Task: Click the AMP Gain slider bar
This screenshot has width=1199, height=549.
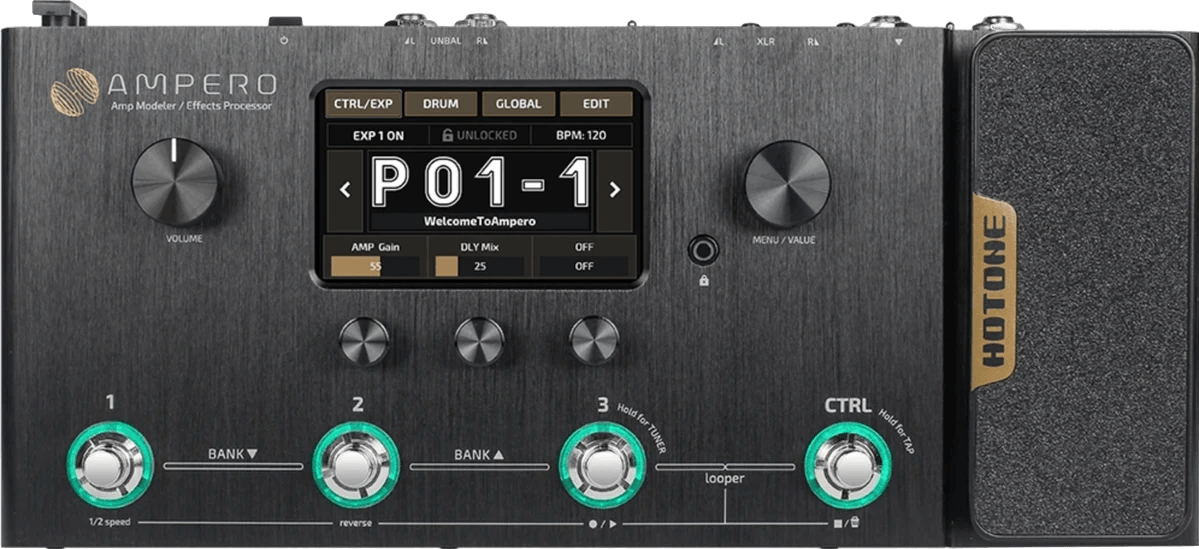Action: [376, 266]
